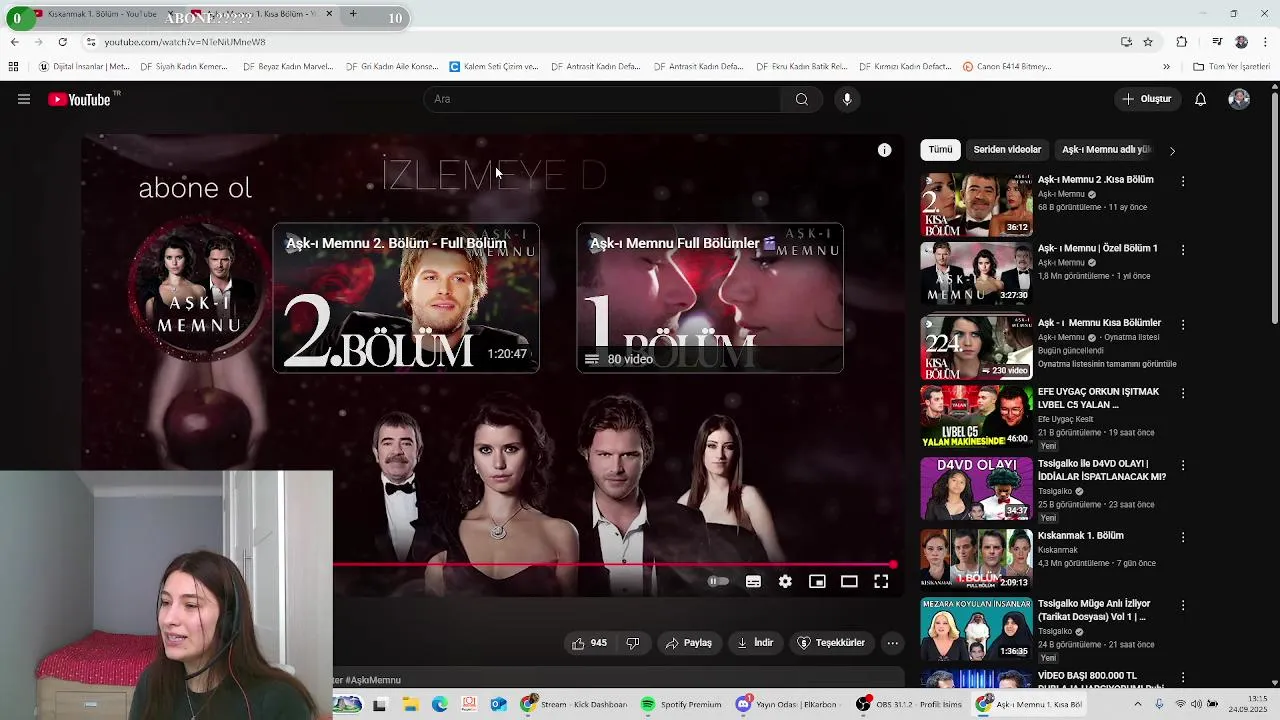Click the Aşk-ı Memnu channel subscribe circle
The height and width of the screenshot is (720, 1280).
tap(199, 289)
